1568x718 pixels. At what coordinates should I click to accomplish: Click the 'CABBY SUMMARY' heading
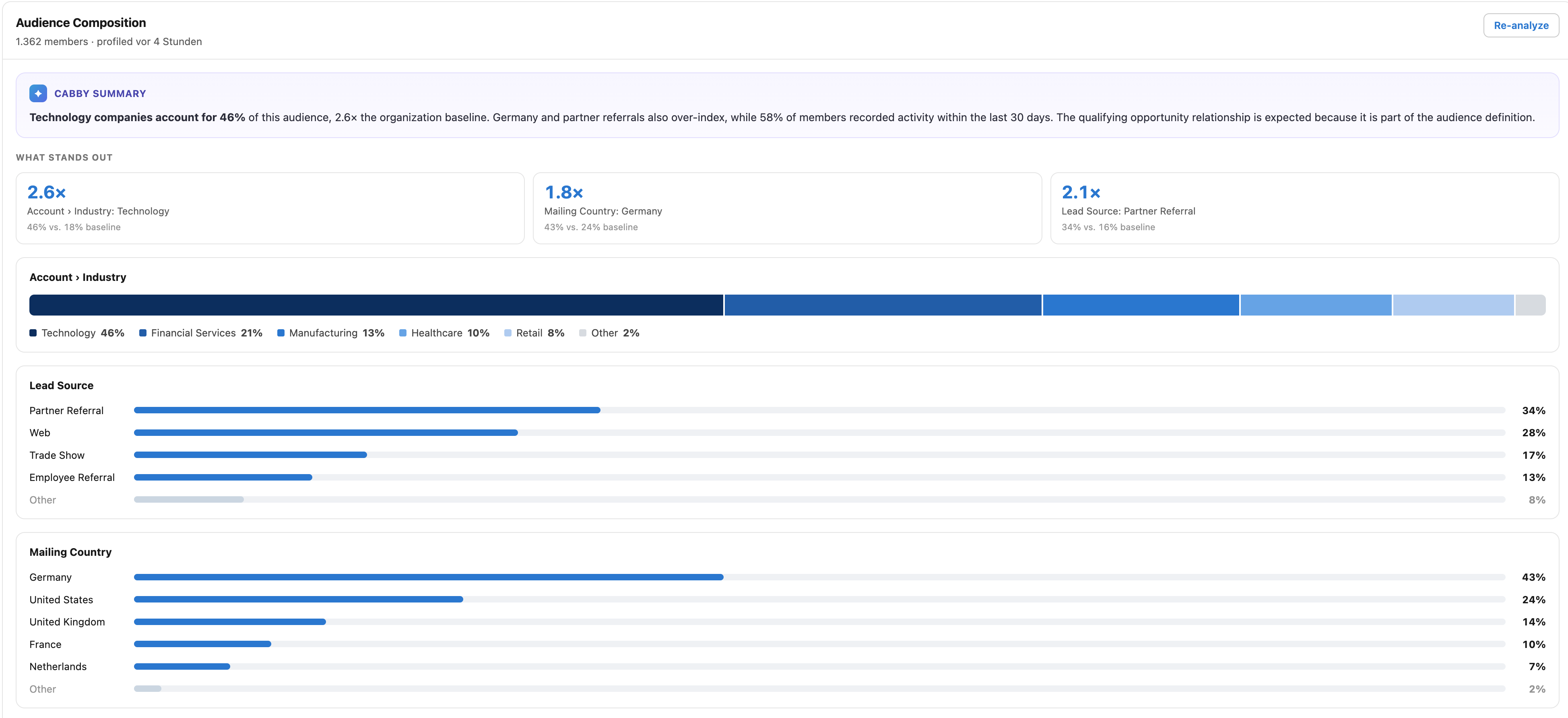tap(100, 94)
